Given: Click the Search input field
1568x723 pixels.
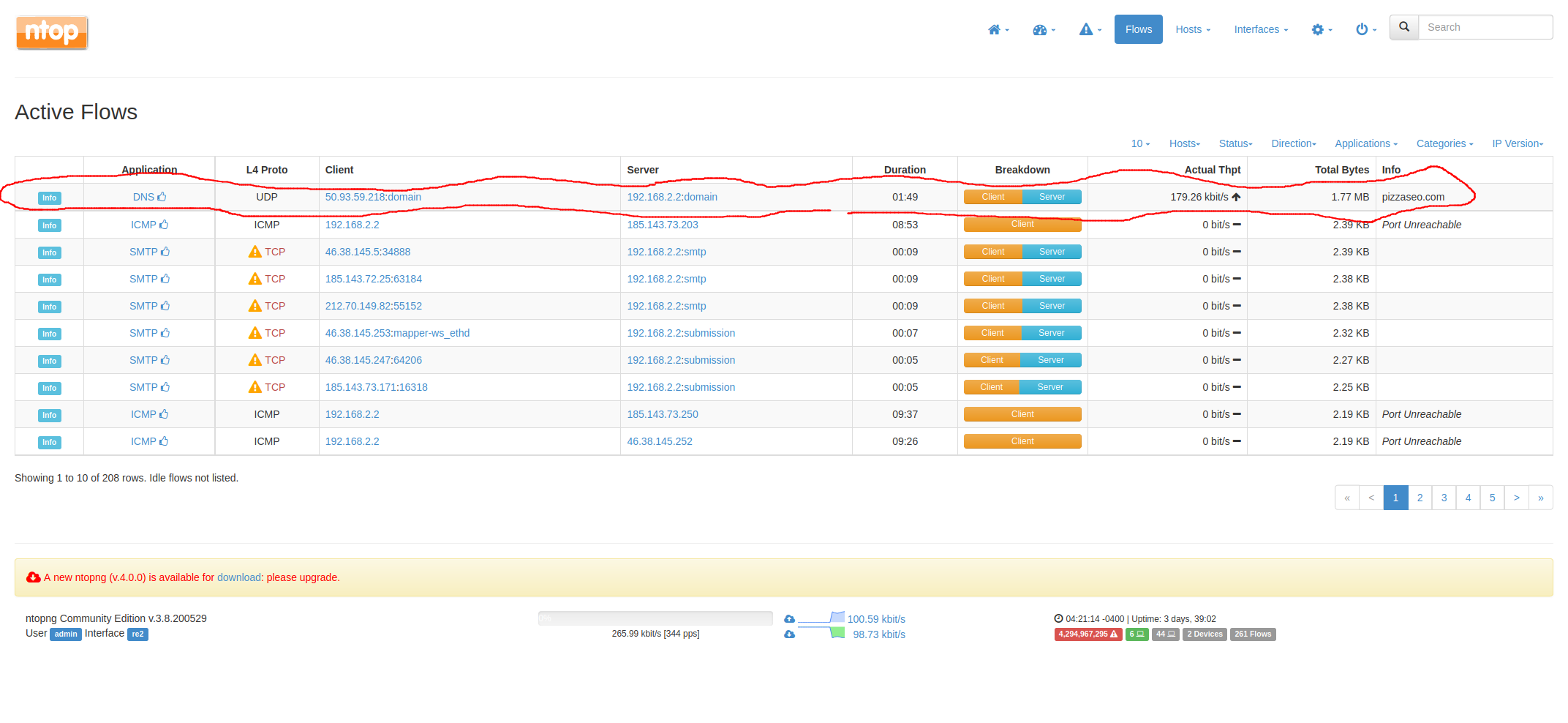Looking at the screenshot, I should click(x=1485, y=27).
